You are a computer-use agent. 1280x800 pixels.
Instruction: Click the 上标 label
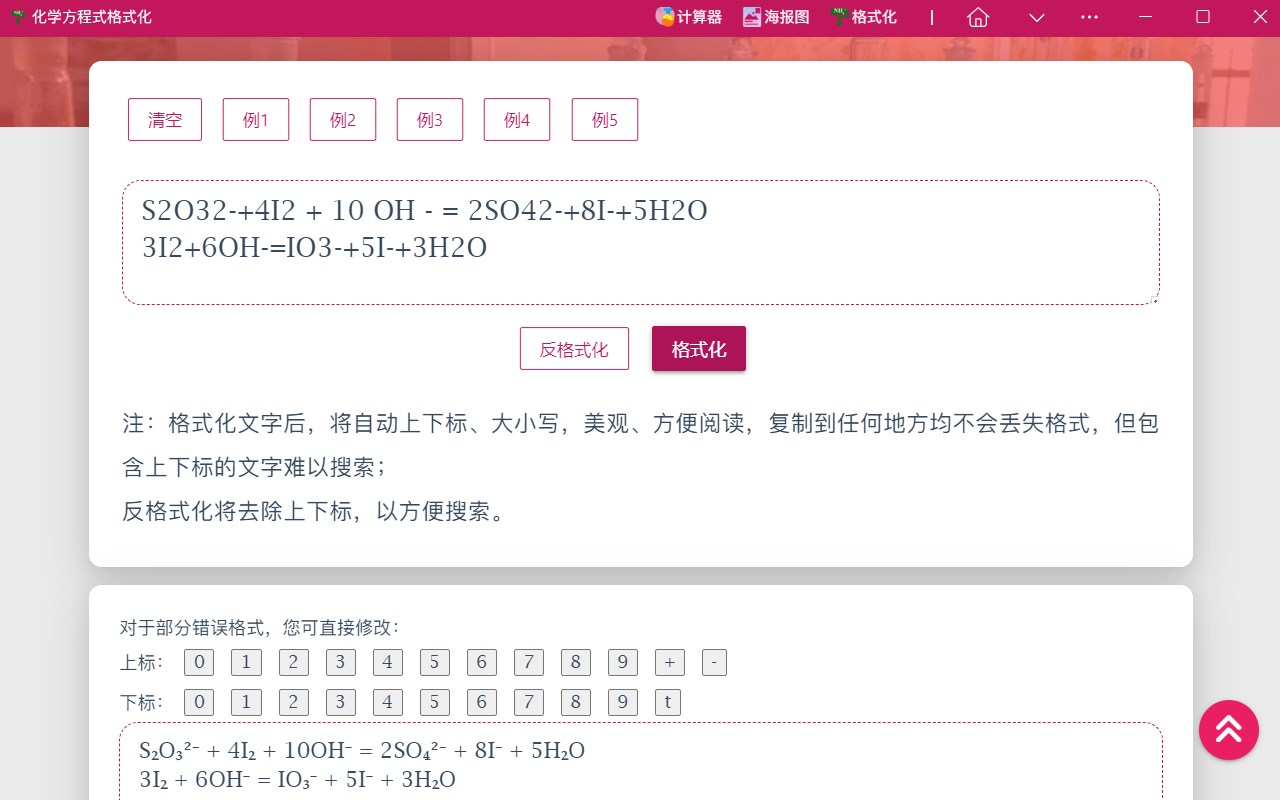click(x=141, y=662)
